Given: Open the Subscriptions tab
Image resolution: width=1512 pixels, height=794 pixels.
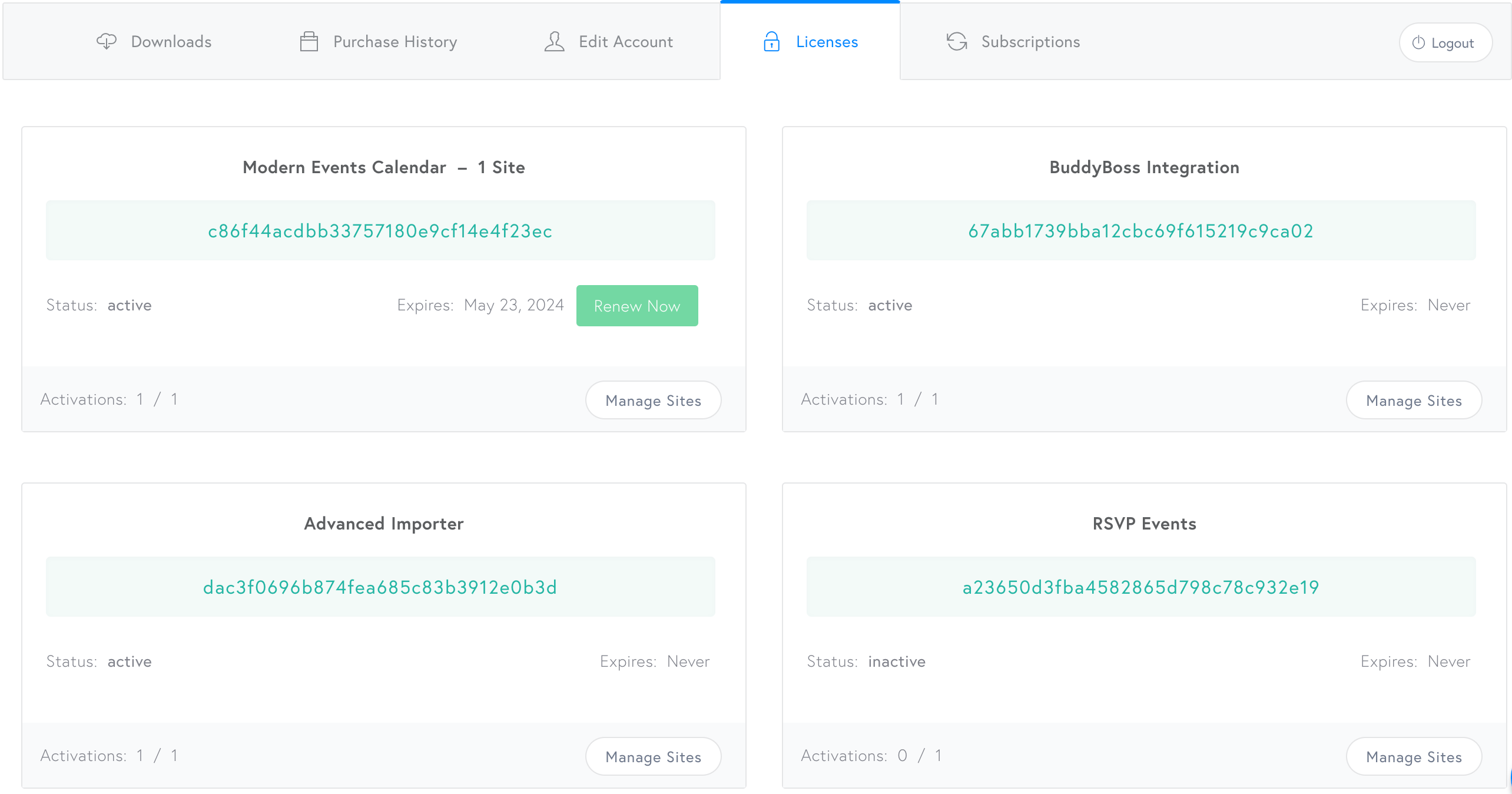Looking at the screenshot, I should [x=1030, y=41].
